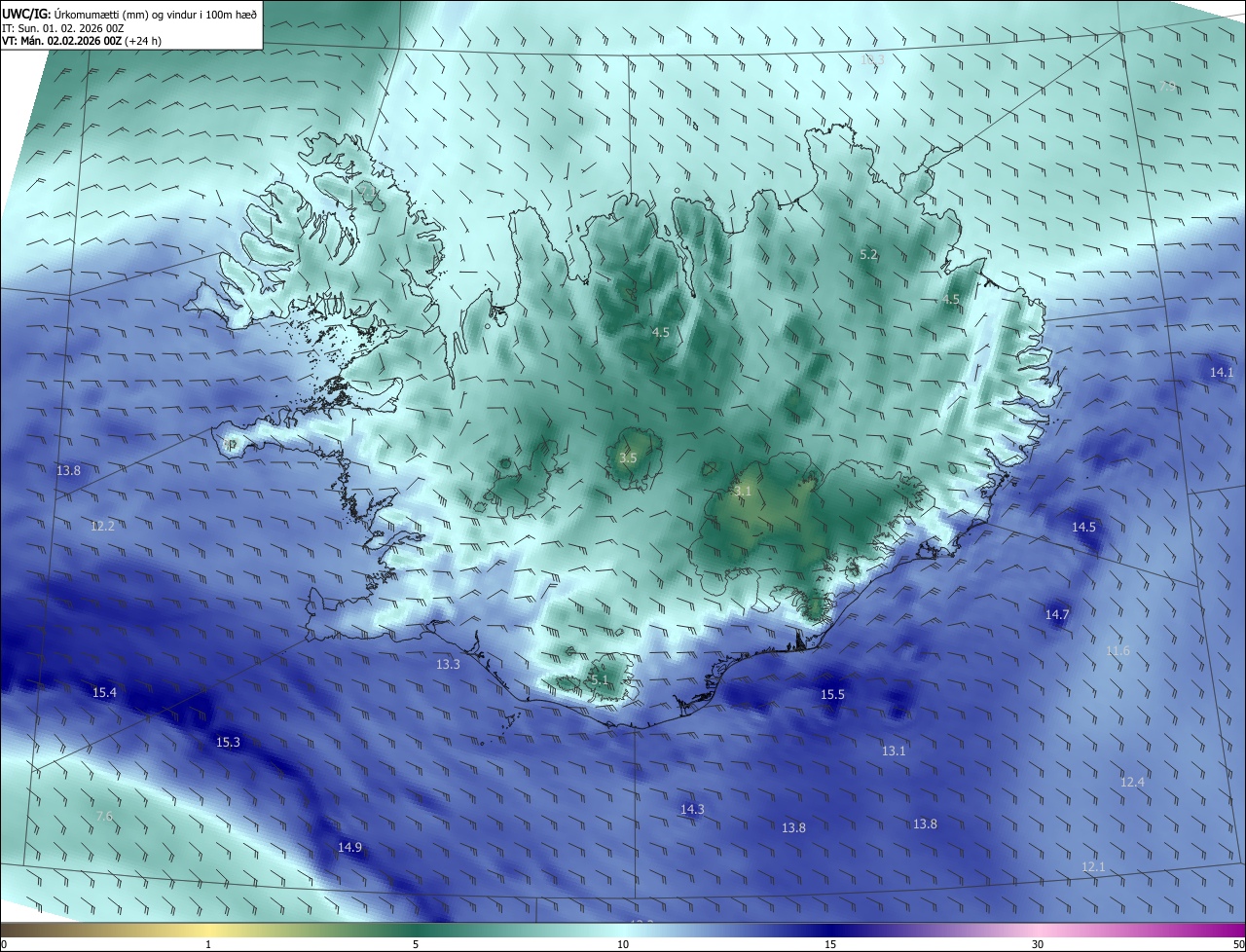
Task: Click the colour scale tick label 50
Action: coord(1237,944)
